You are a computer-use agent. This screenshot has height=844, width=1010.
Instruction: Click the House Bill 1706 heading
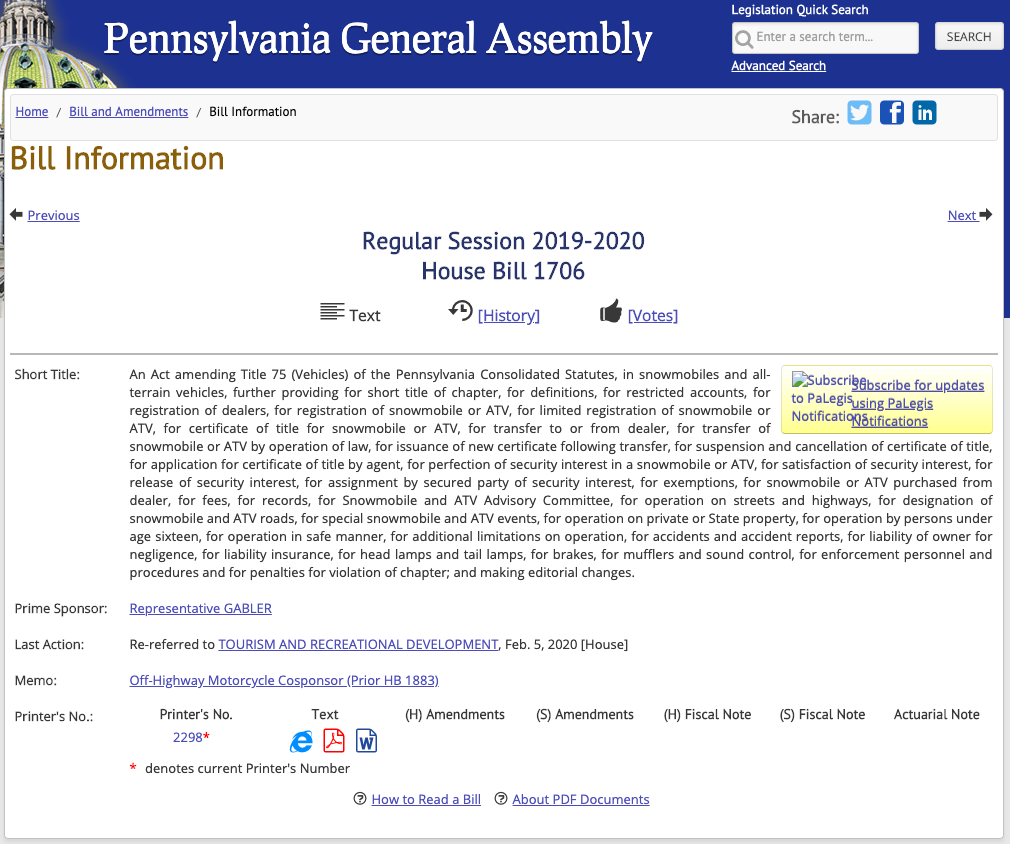point(503,271)
